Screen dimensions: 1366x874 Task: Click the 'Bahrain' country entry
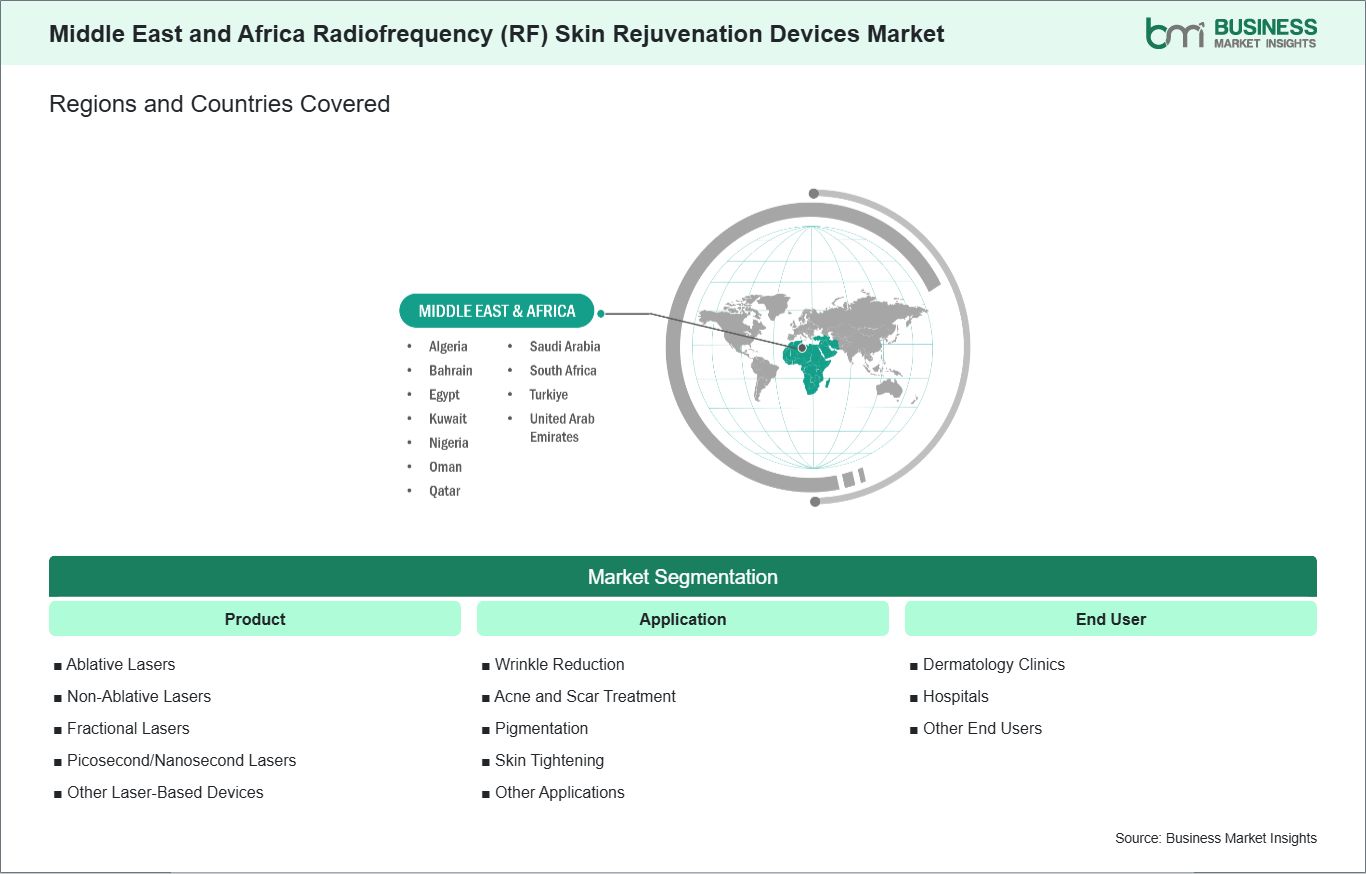tap(451, 370)
